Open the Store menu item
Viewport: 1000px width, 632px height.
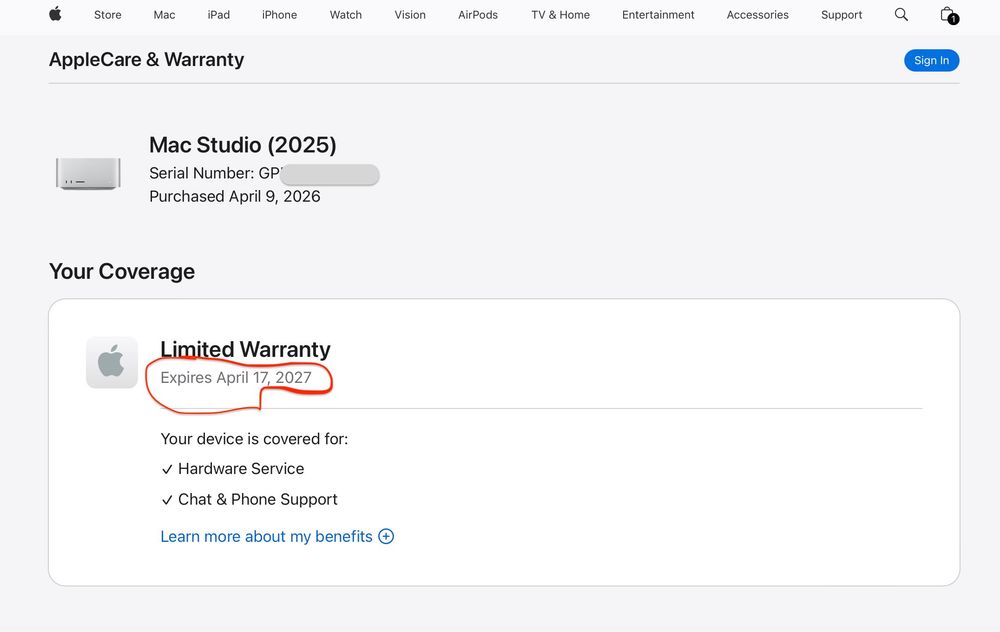point(108,15)
